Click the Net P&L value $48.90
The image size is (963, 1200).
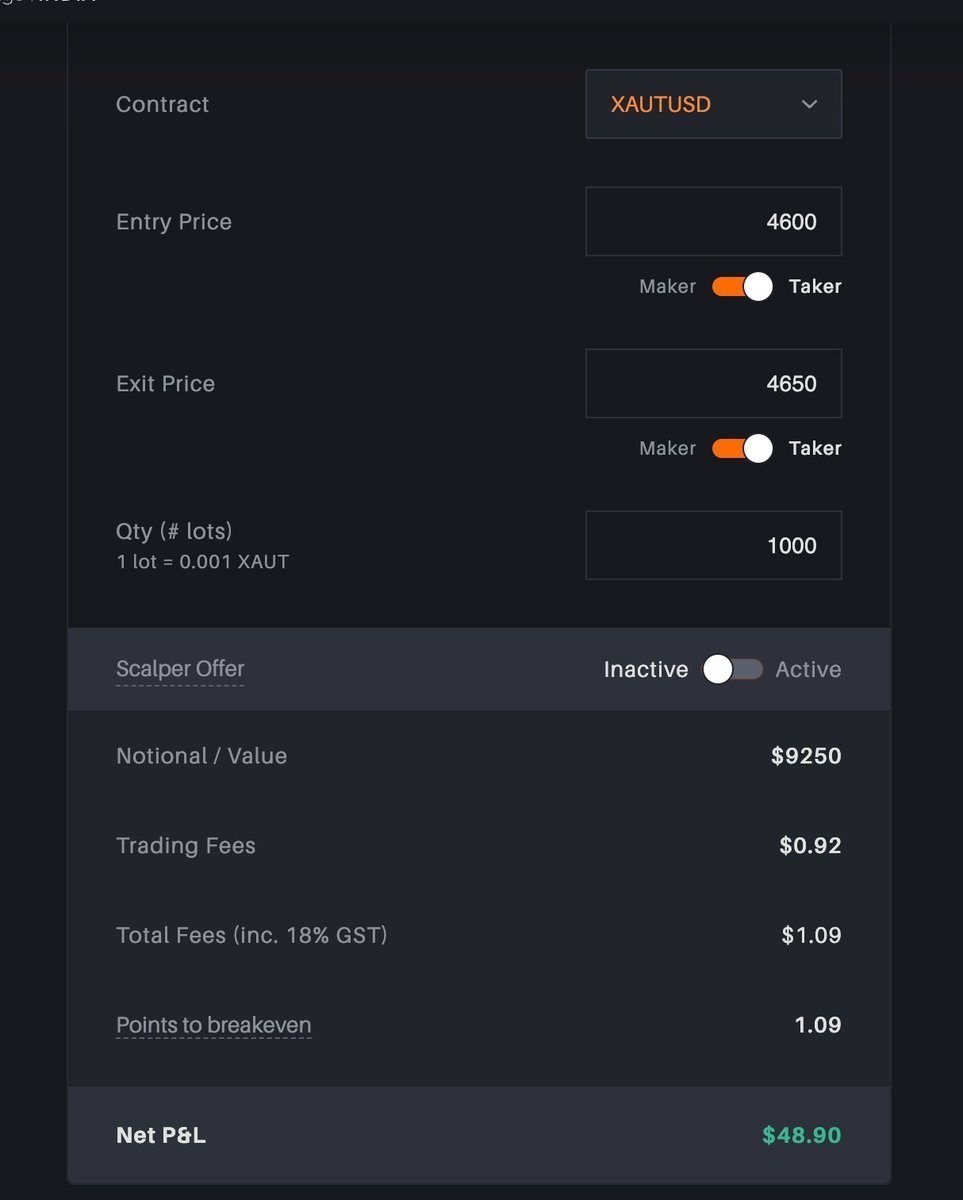(802, 1135)
